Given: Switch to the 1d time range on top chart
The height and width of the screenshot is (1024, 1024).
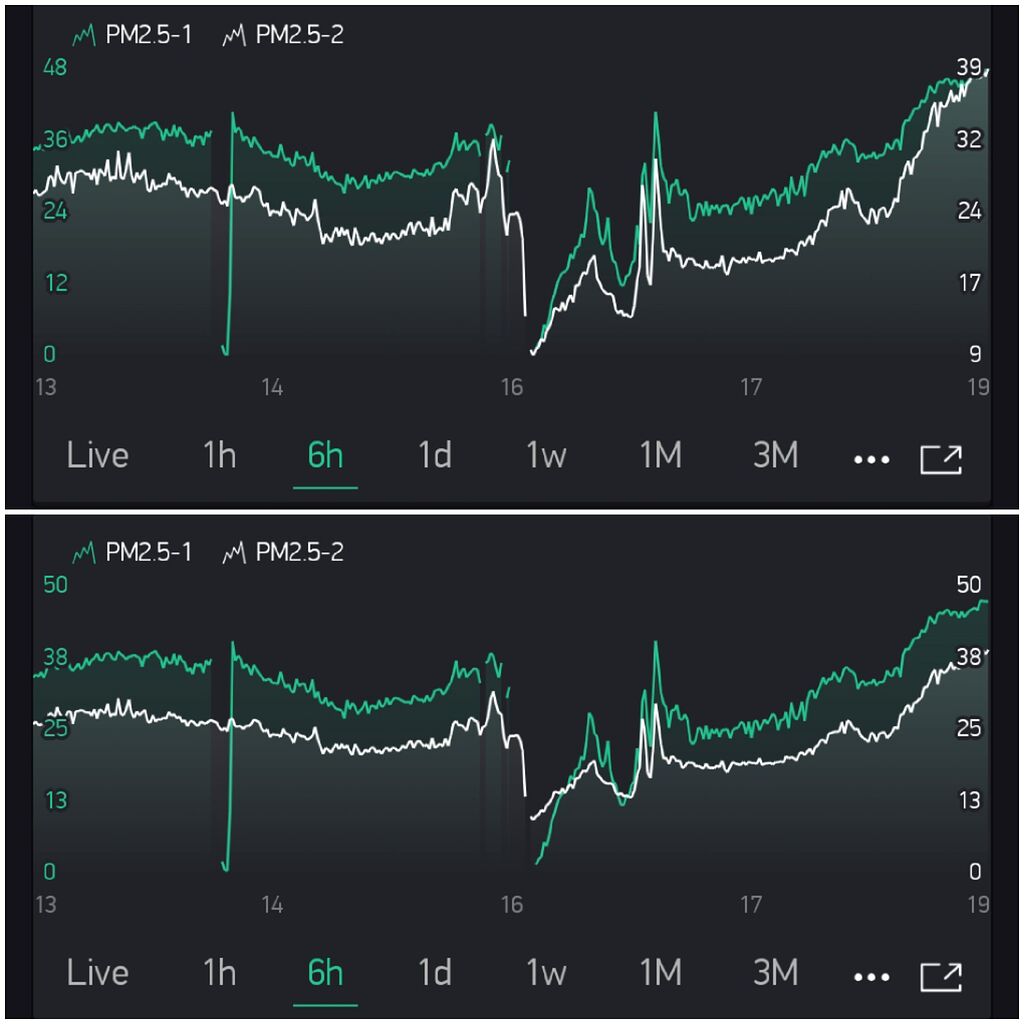Looking at the screenshot, I should 434,455.
